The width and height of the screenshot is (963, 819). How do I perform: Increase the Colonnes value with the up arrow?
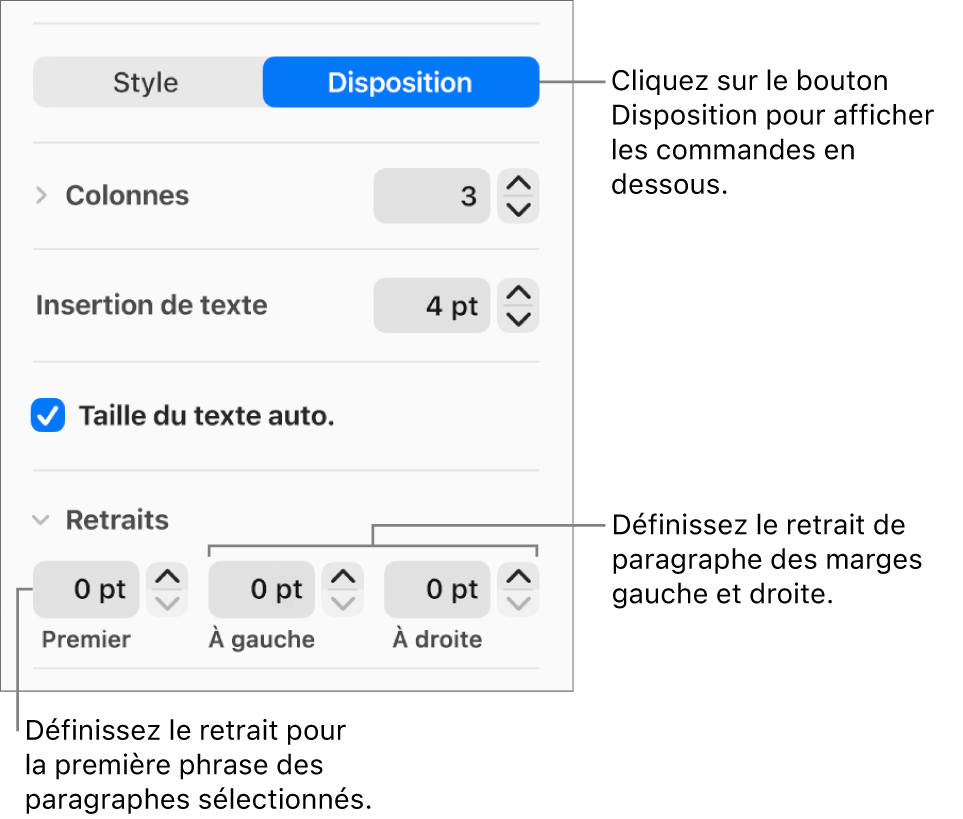[x=517, y=185]
